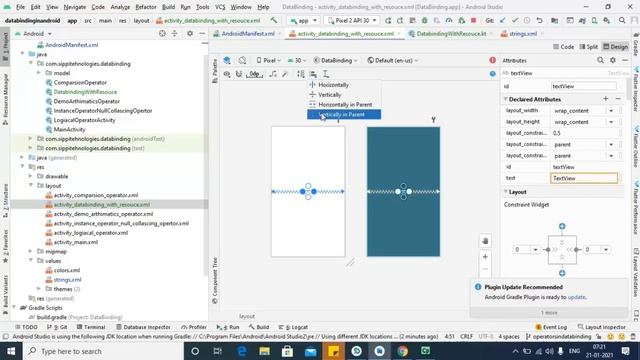Collapse the Declared Attributes section
This screenshot has height=360, width=640.
point(506,99)
